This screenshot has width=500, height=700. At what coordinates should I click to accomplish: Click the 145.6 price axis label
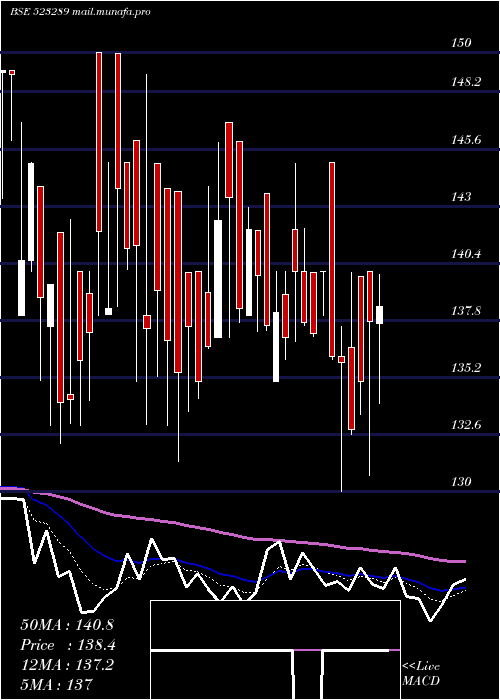point(466,140)
